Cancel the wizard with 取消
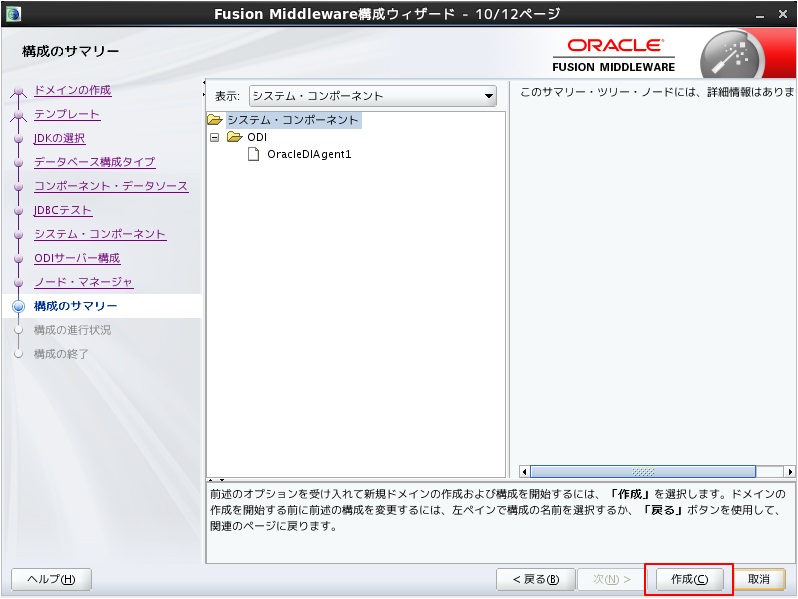This screenshot has width=798, height=599. (x=758, y=579)
